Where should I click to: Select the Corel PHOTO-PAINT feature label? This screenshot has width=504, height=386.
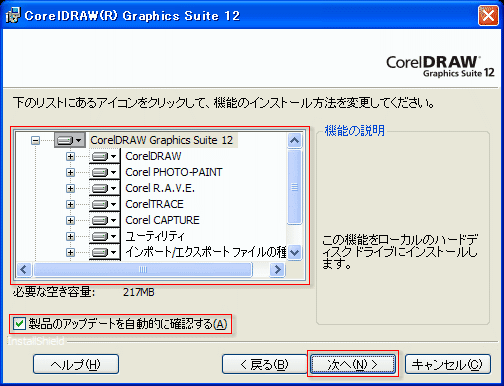pyautogui.click(x=174, y=172)
